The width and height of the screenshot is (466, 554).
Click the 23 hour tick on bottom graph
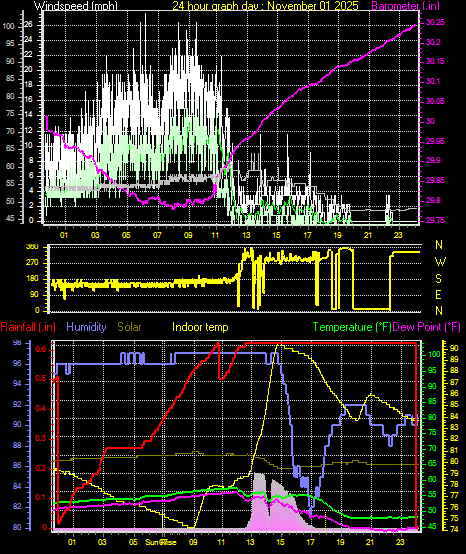401,542
